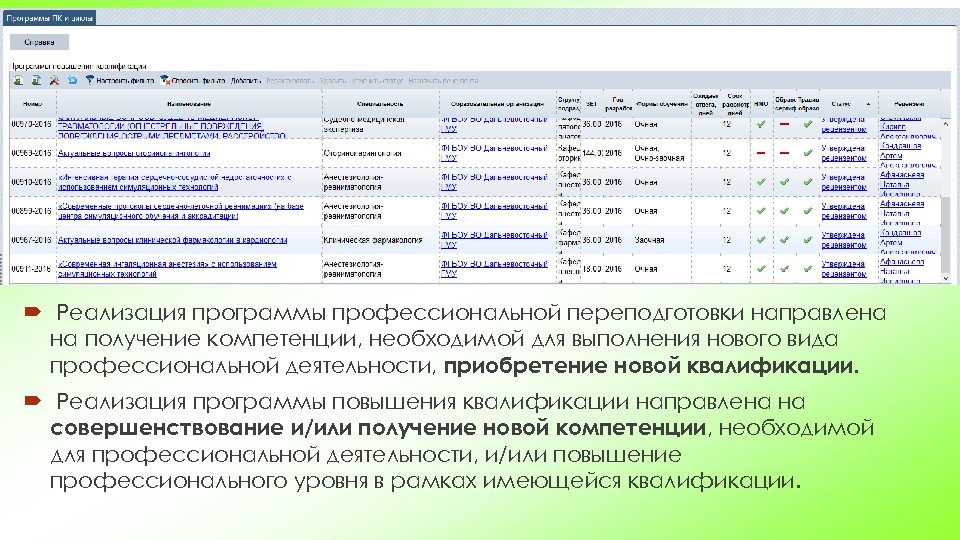The height and width of the screenshot is (540, 960).
Task: Click the Номер column header
Action: pos(32,104)
